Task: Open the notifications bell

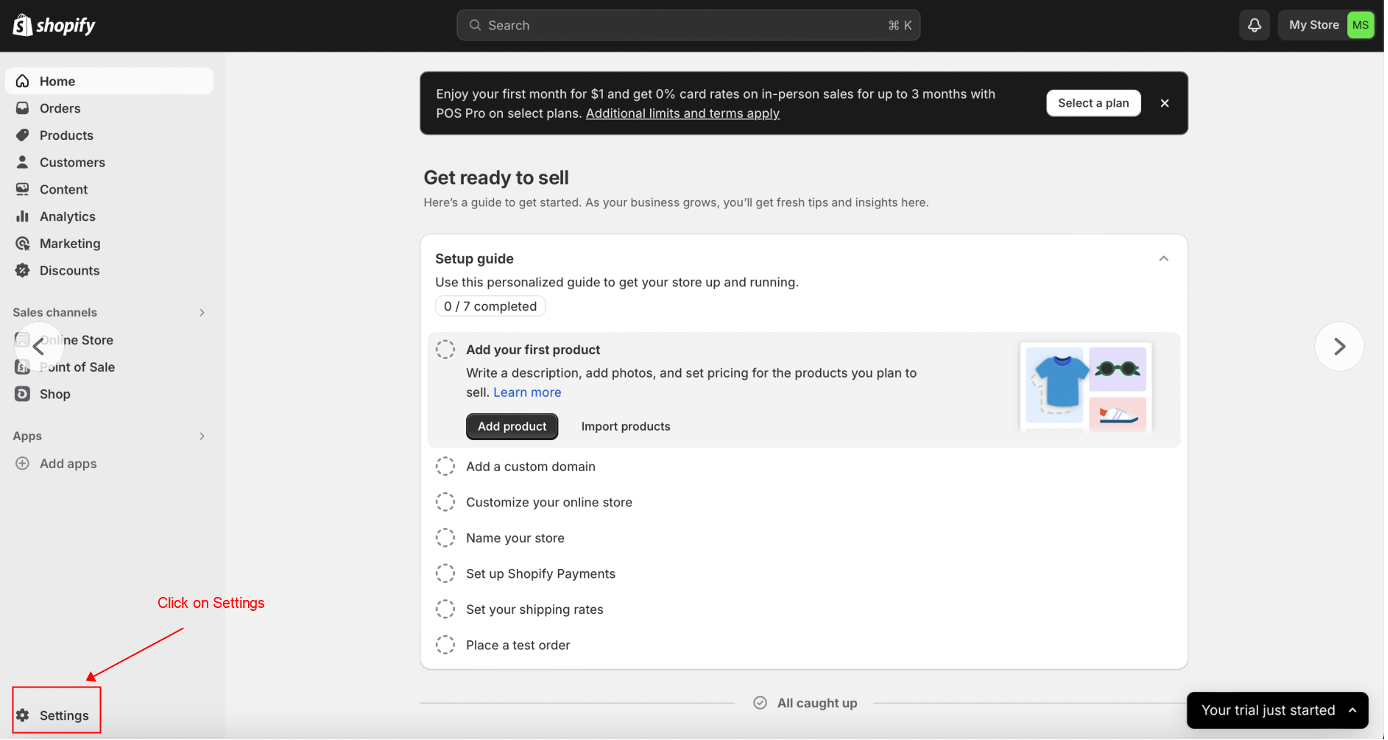Action: pos(1254,25)
